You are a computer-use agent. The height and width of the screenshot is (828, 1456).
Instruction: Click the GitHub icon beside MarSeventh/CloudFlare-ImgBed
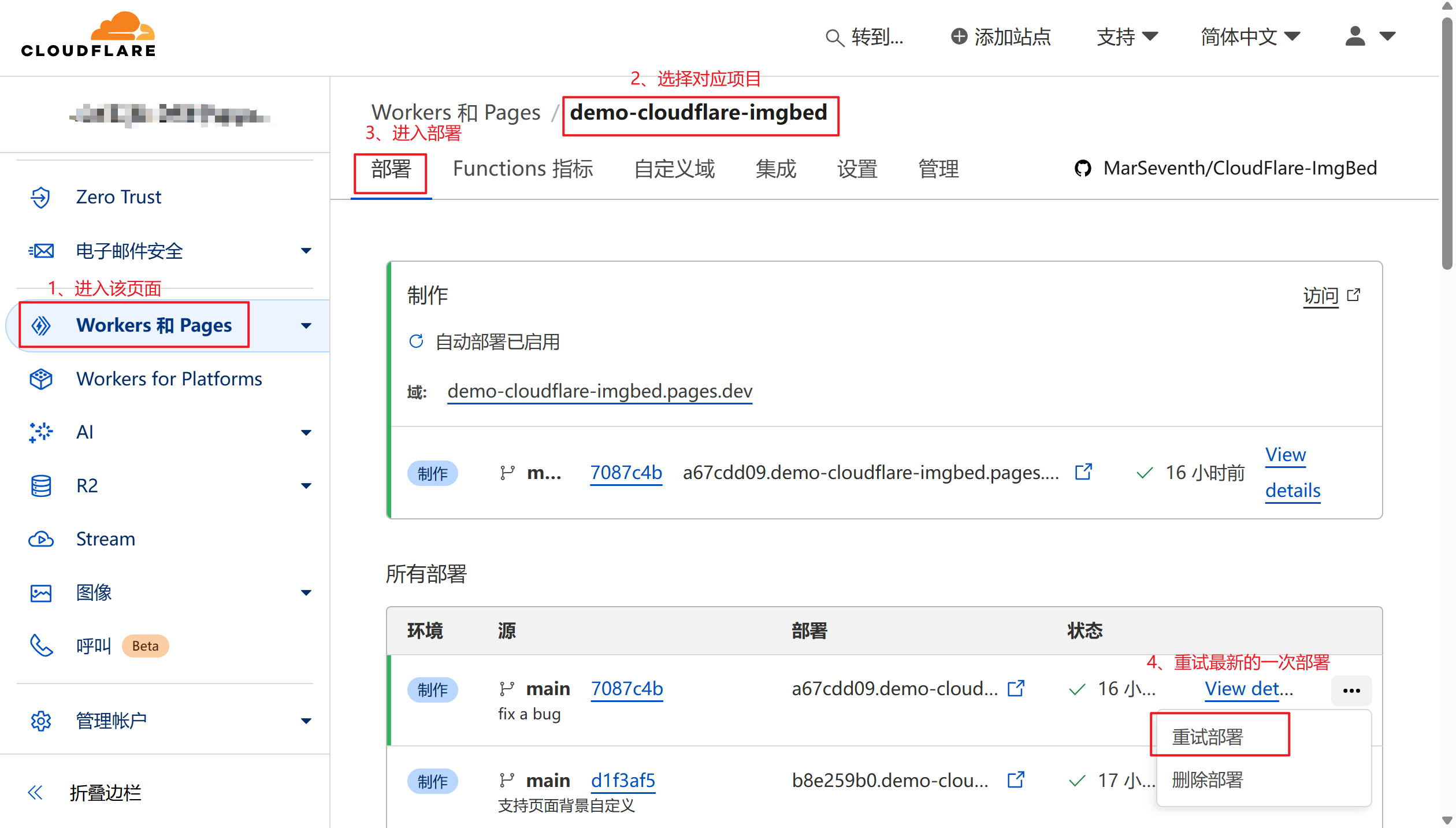1083,168
